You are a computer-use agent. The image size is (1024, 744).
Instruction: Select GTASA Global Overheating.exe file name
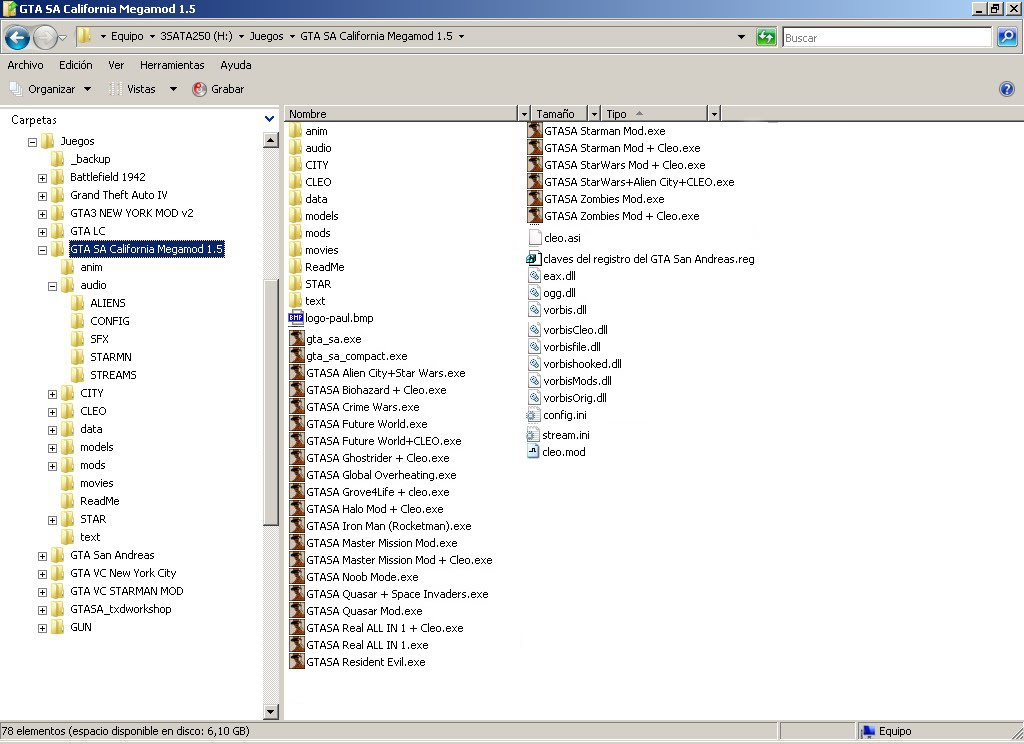pos(381,475)
